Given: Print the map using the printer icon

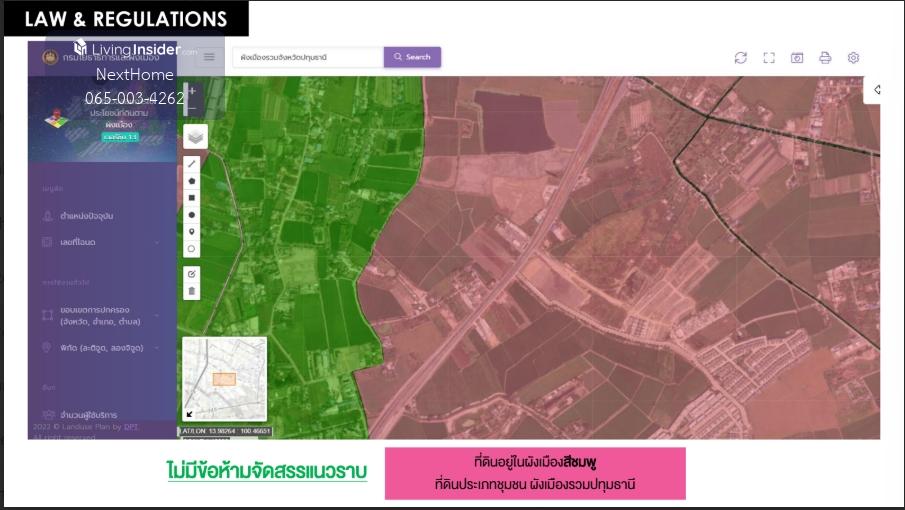Looking at the screenshot, I should tap(825, 58).
